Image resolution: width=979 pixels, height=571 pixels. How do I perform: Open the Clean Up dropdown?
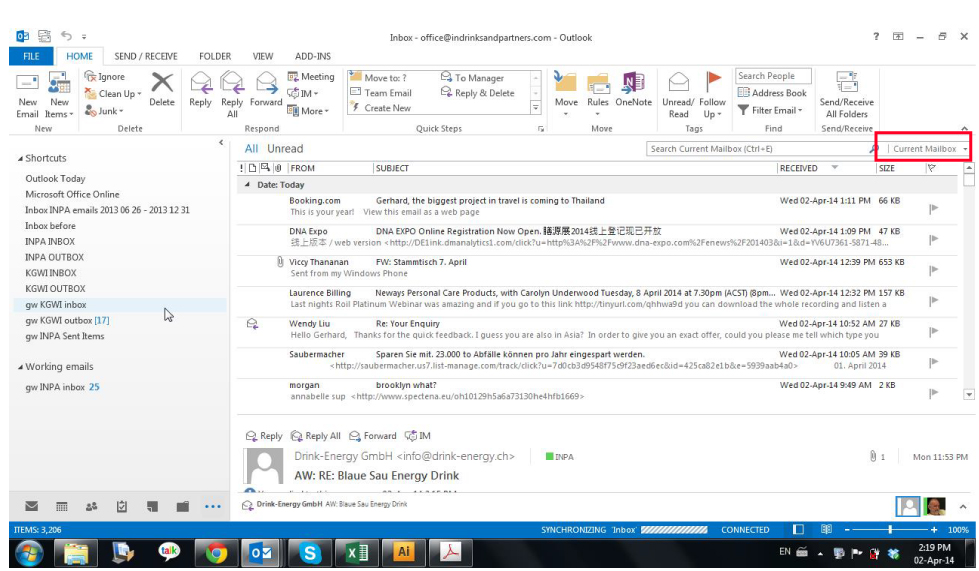(x=113, y=94)
